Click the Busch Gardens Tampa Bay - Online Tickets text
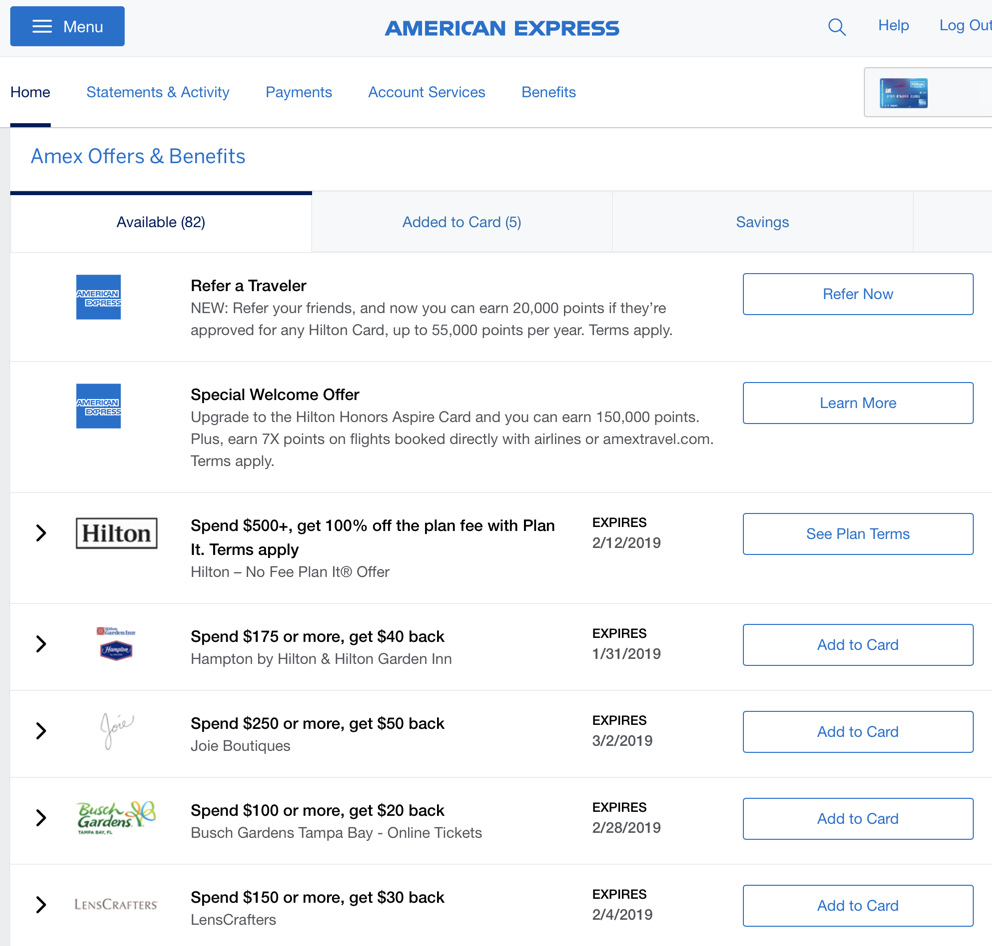This screenshot has width=992, height=946. click(x=337, y=833)
